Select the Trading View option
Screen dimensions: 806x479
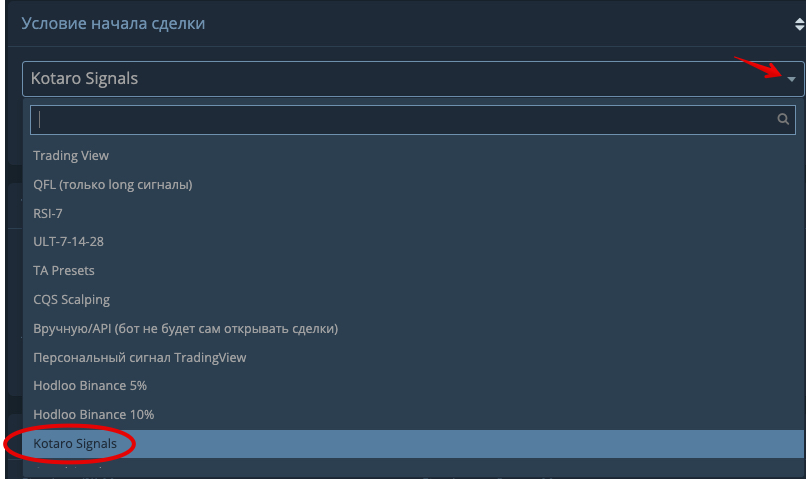coord(71,156)
